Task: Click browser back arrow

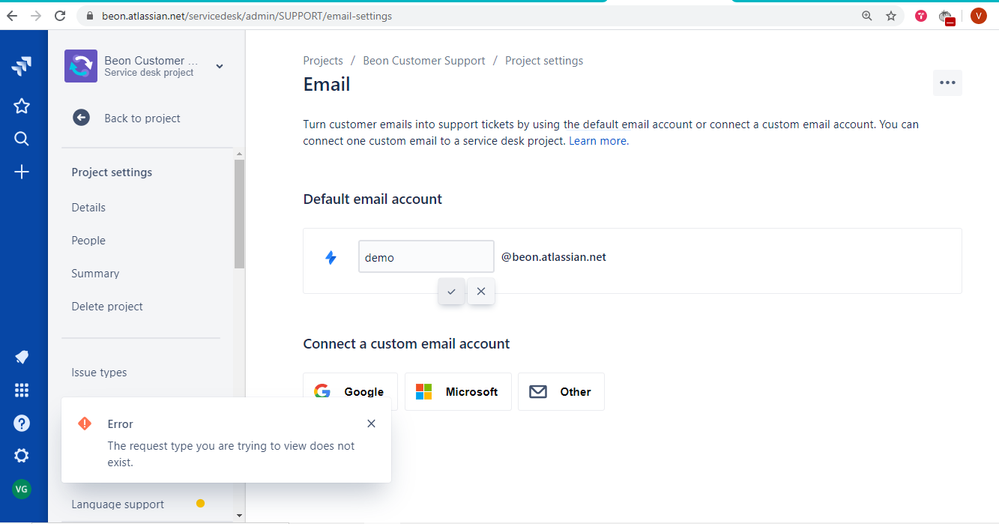Action: point(12,16)
